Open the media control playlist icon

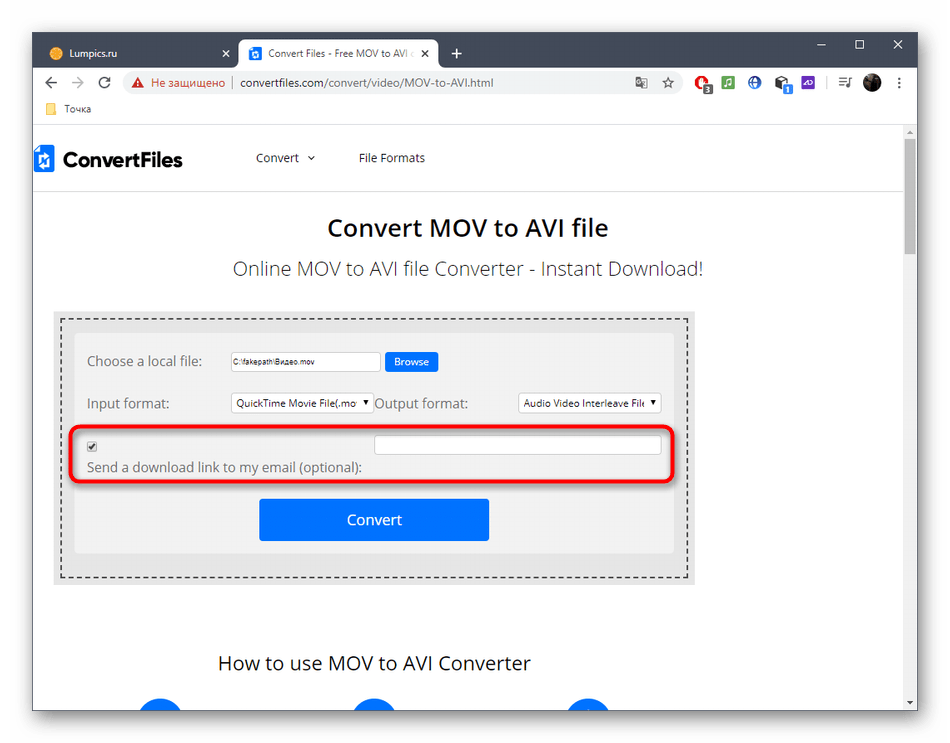pyautogui.click(x=845, y=82)
